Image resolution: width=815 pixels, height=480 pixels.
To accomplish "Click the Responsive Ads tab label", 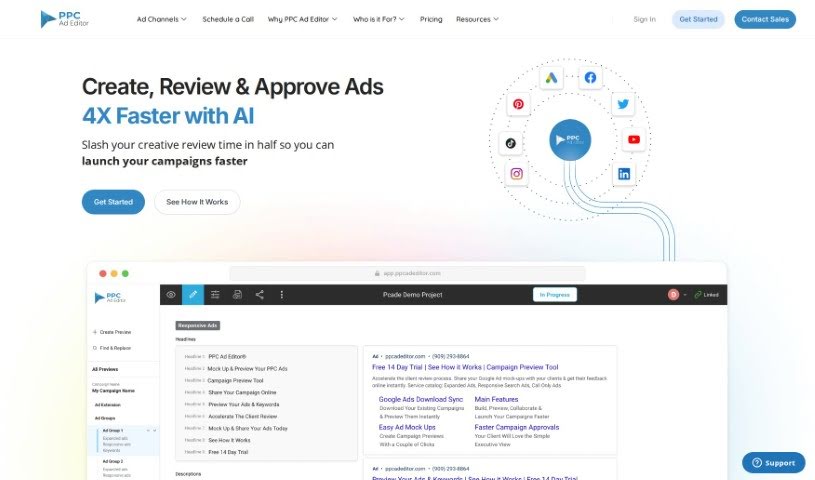I will pyautogui.click(x=198, y=326).
